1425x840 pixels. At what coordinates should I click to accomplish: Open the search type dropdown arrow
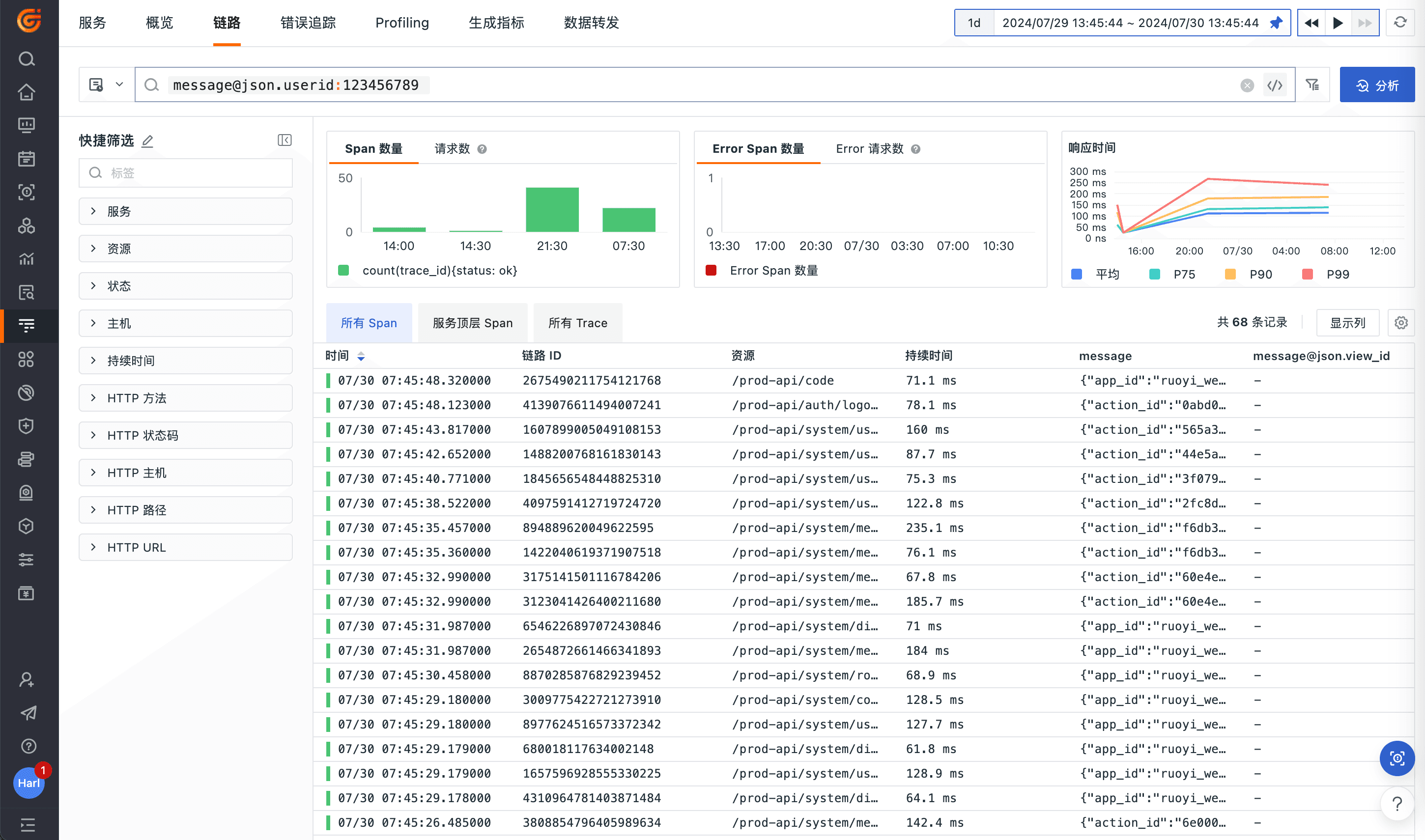tap(119, 85)
